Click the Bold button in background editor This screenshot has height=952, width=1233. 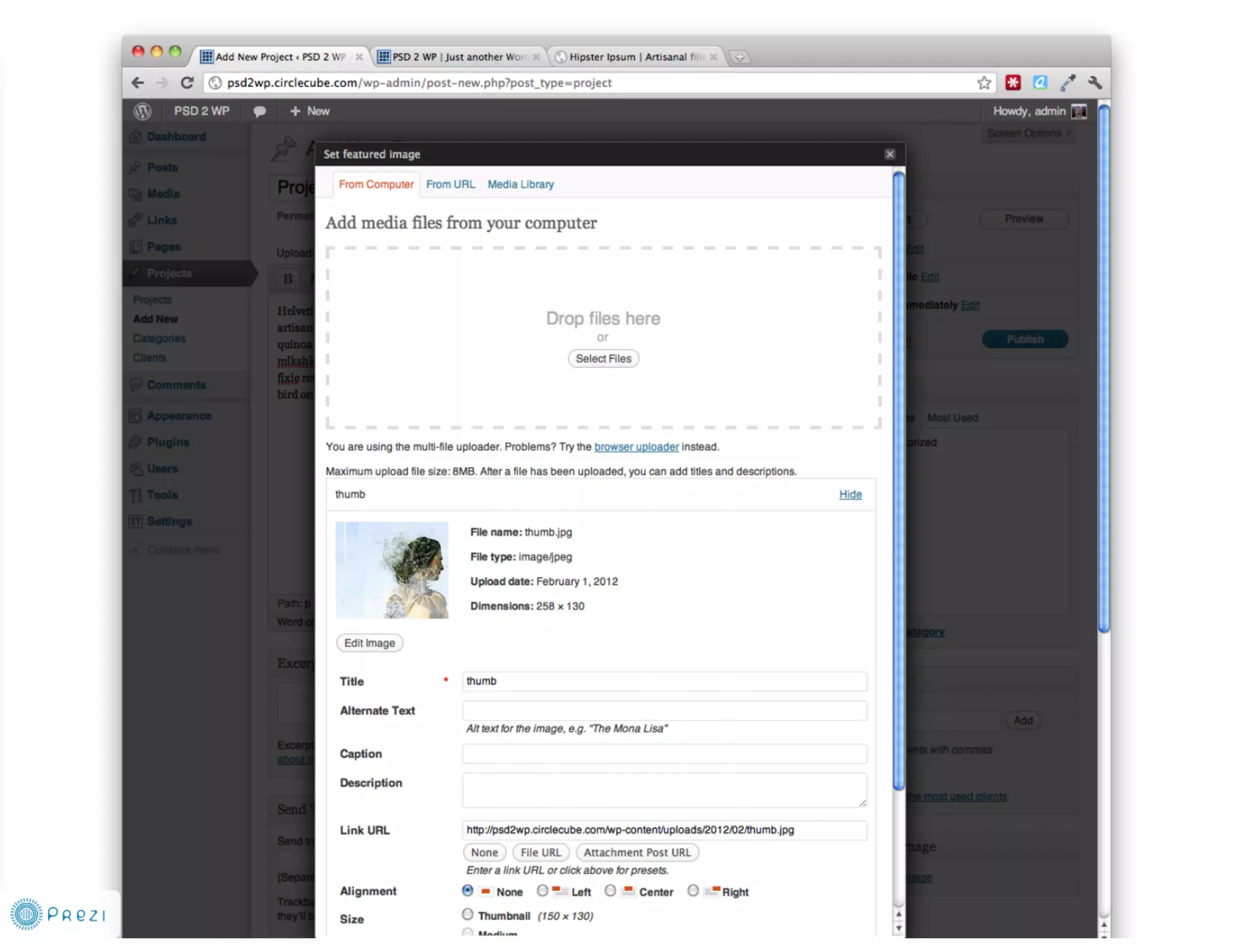pyautogui.click(x=288, y=279)
